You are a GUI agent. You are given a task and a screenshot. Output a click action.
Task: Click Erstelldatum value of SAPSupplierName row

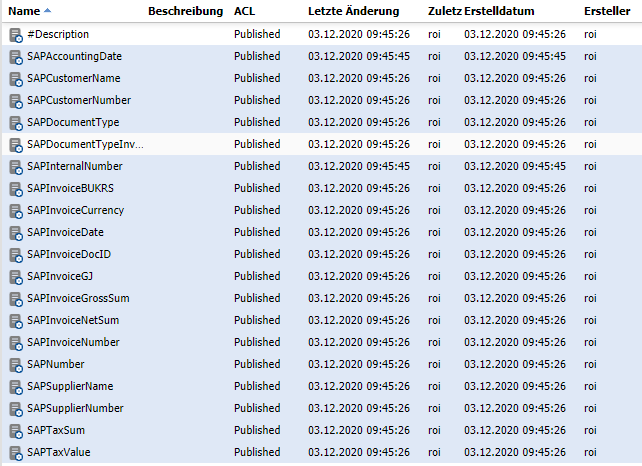click(515, 387)
